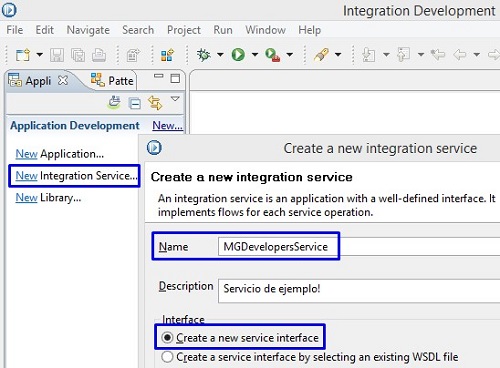The height and width of the screenshot is (368, 500).
Task: Expand the Previous Annotation dropdown arrow
Action: (x=421, y=54)
